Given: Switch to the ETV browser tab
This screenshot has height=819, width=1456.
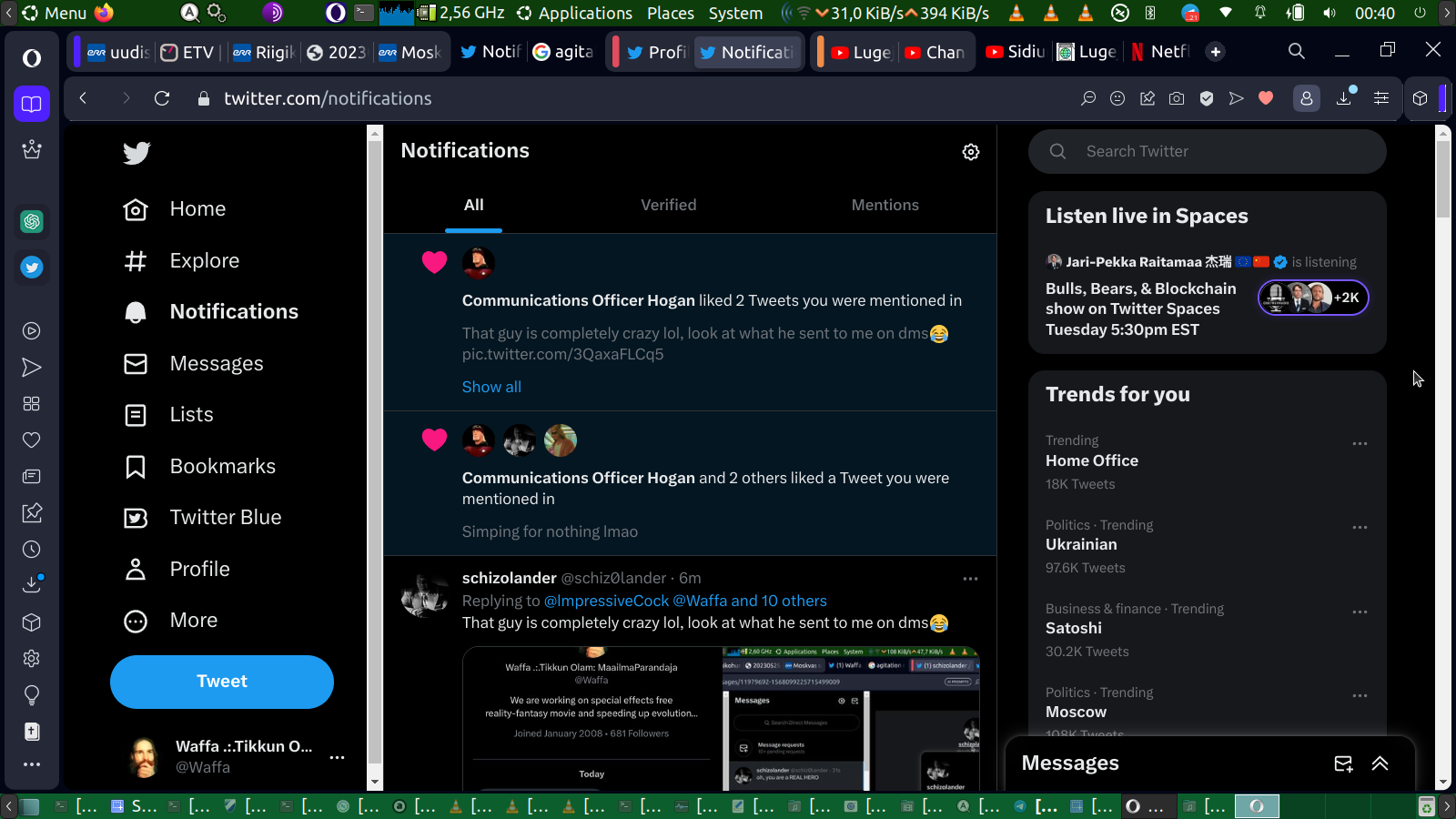Looking at the screenshot, I should [x=188, y=52].
